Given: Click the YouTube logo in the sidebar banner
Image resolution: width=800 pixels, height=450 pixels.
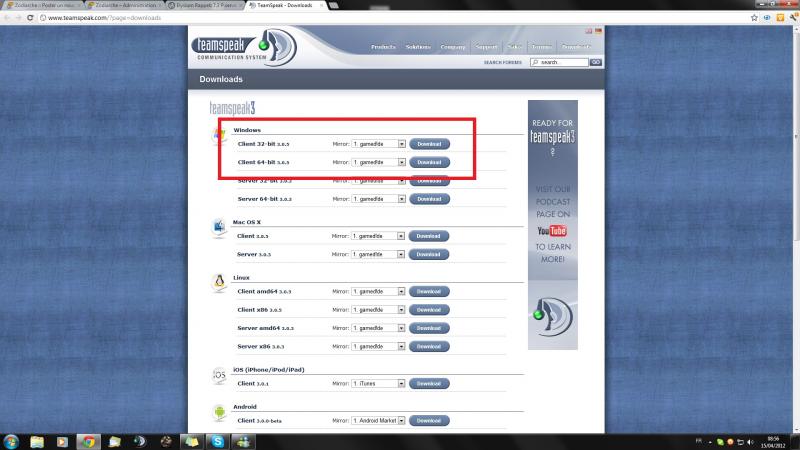Looking at the screenshot, I should pos(552,231).
